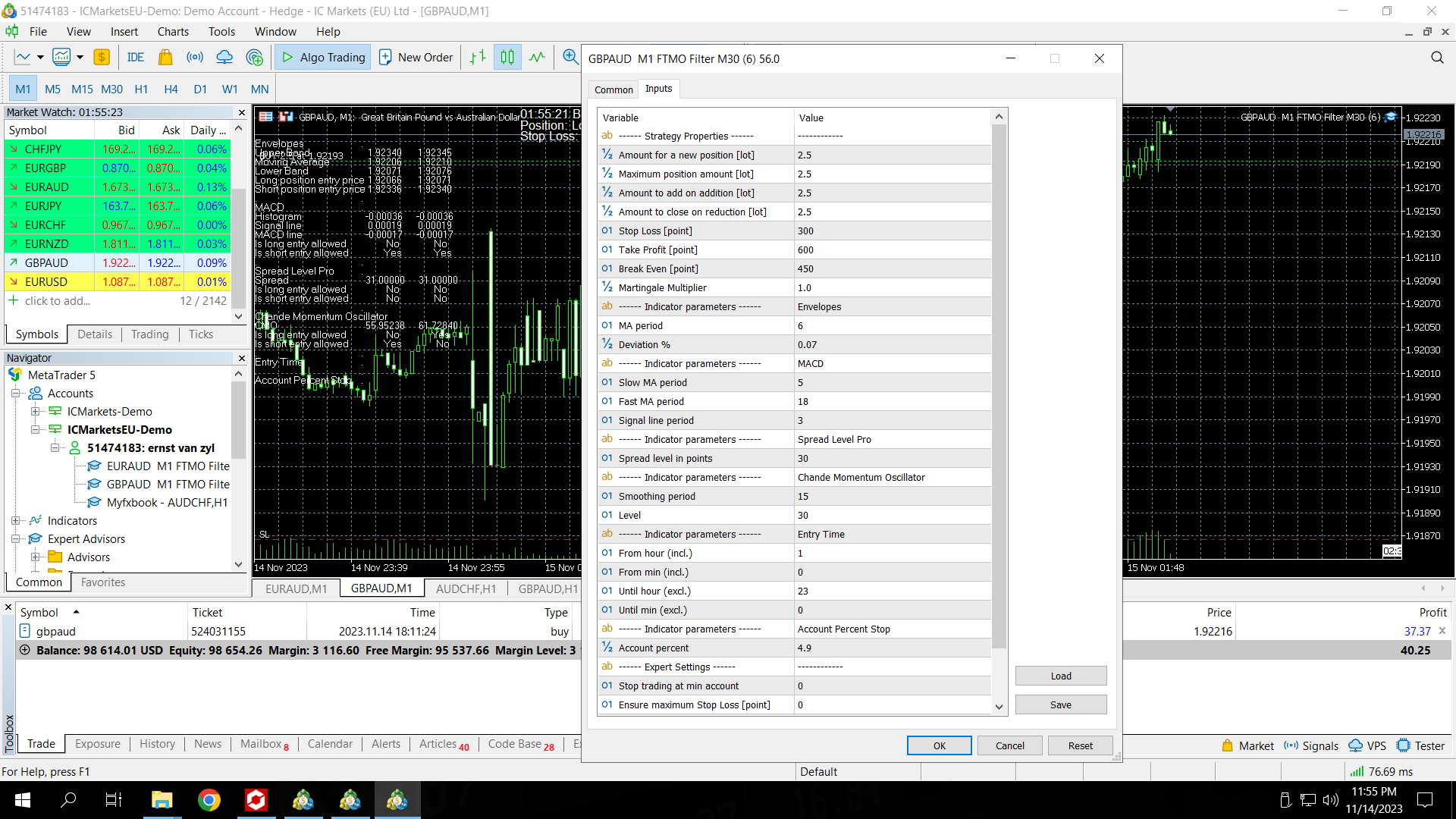1456x819 pixels.
Task: Switch chart to bar chart style
Action: point(478,57)
